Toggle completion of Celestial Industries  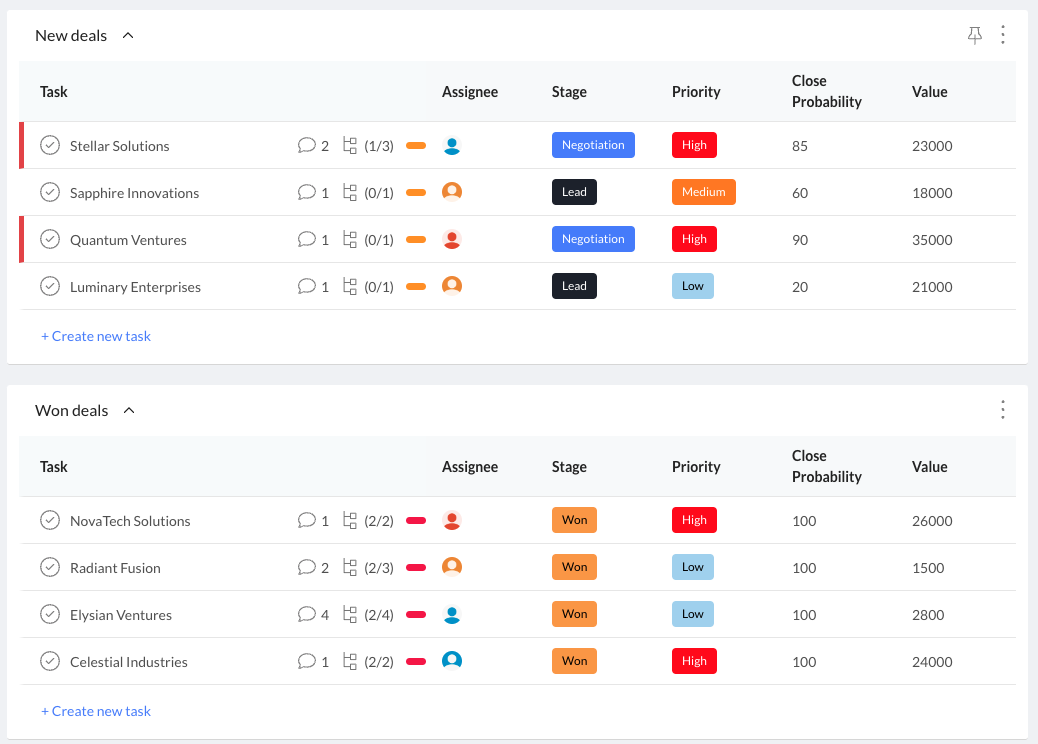point(50,661)
